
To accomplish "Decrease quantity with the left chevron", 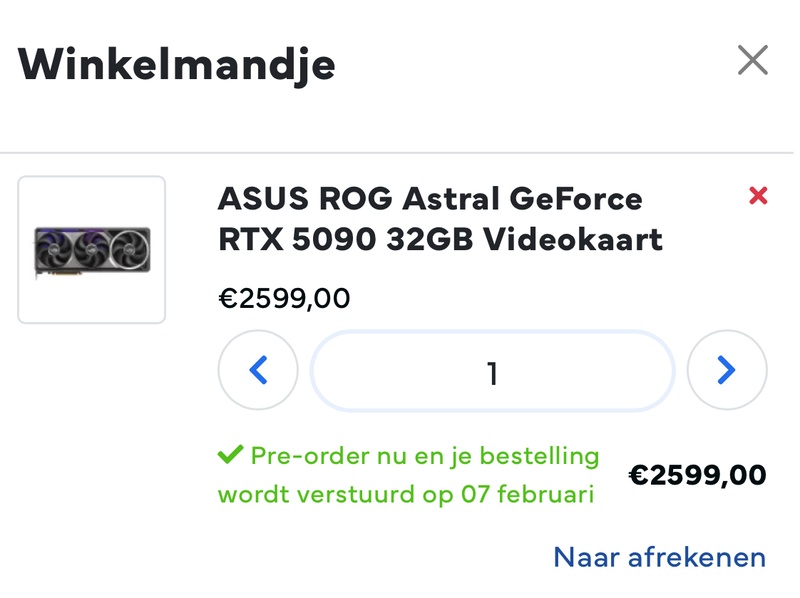I will [258, 371].
